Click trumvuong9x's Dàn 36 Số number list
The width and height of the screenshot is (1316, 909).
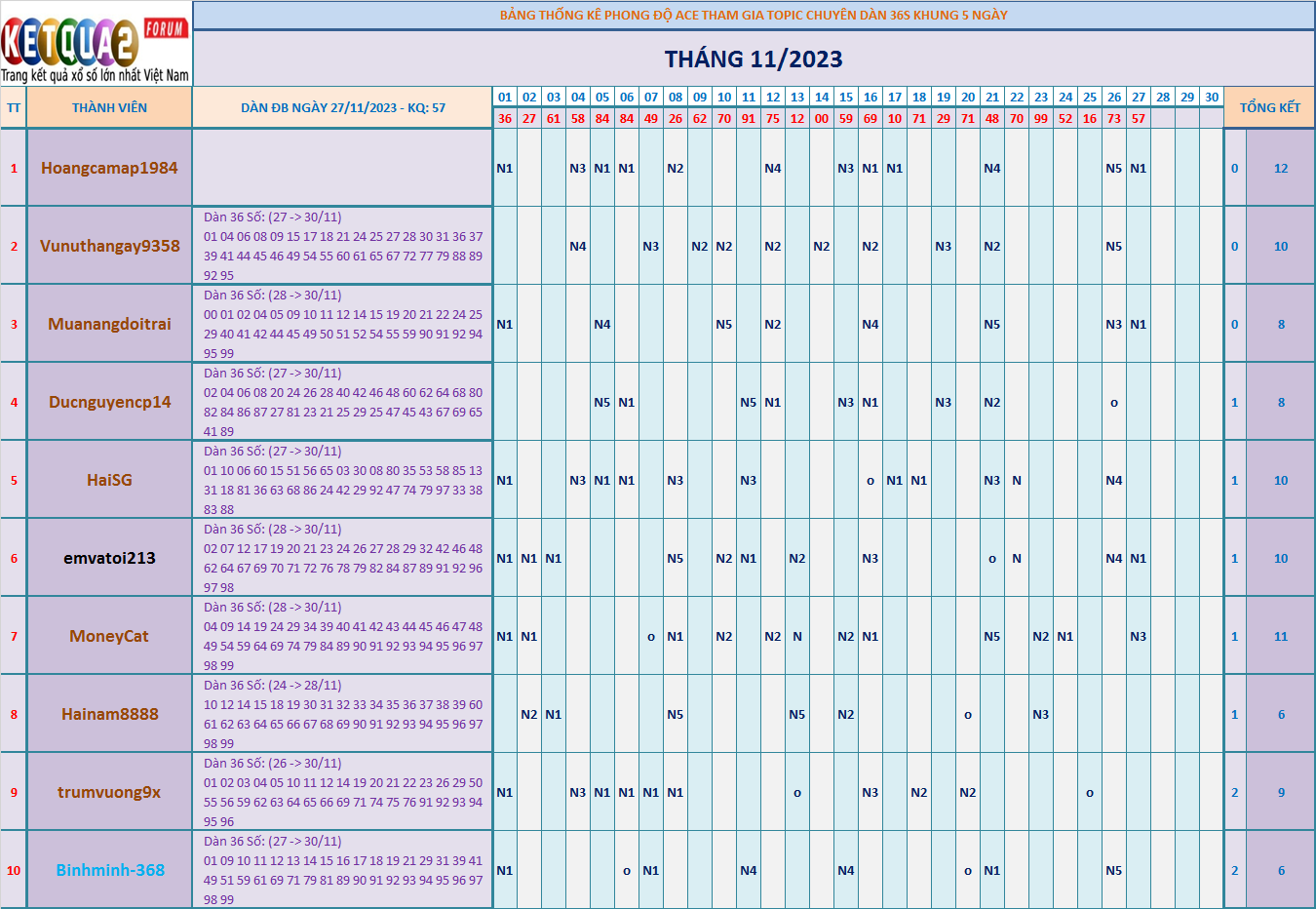pyautogui.click(x=342, y=802)
